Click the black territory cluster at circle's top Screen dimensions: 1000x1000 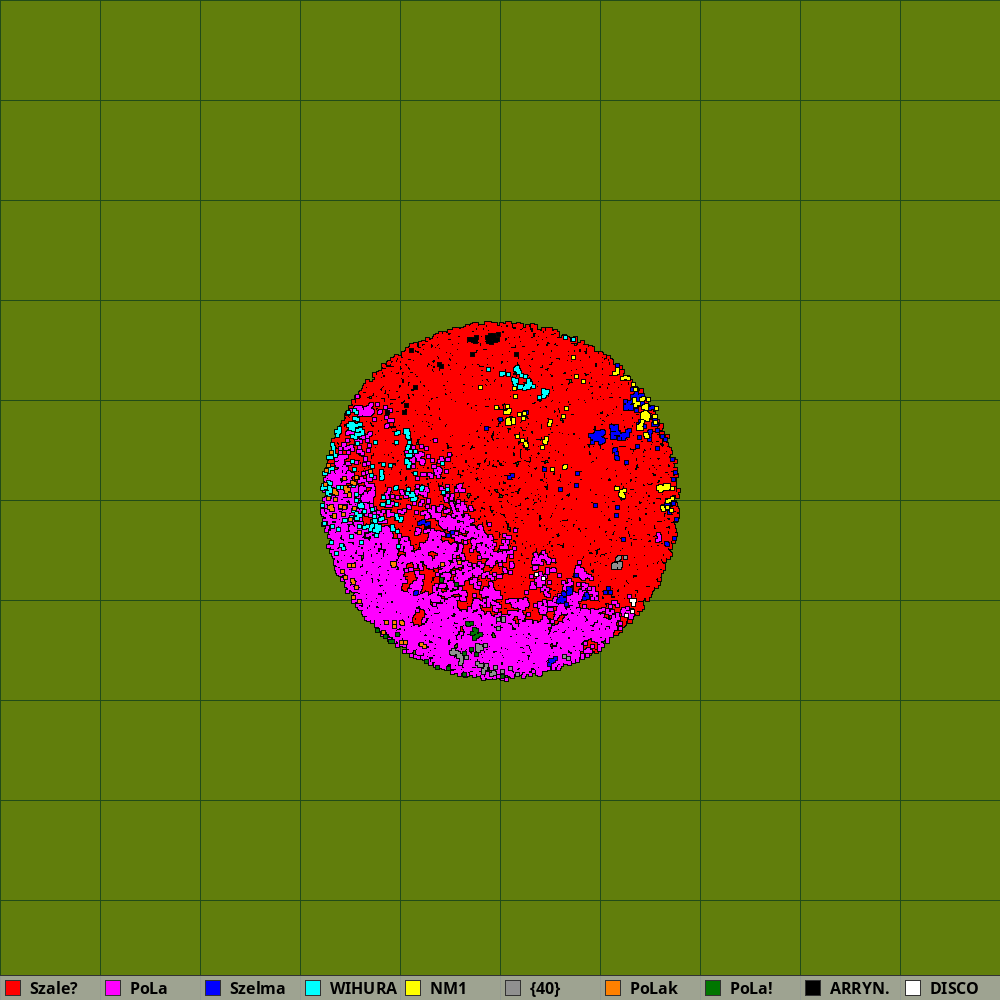point(492,338)
